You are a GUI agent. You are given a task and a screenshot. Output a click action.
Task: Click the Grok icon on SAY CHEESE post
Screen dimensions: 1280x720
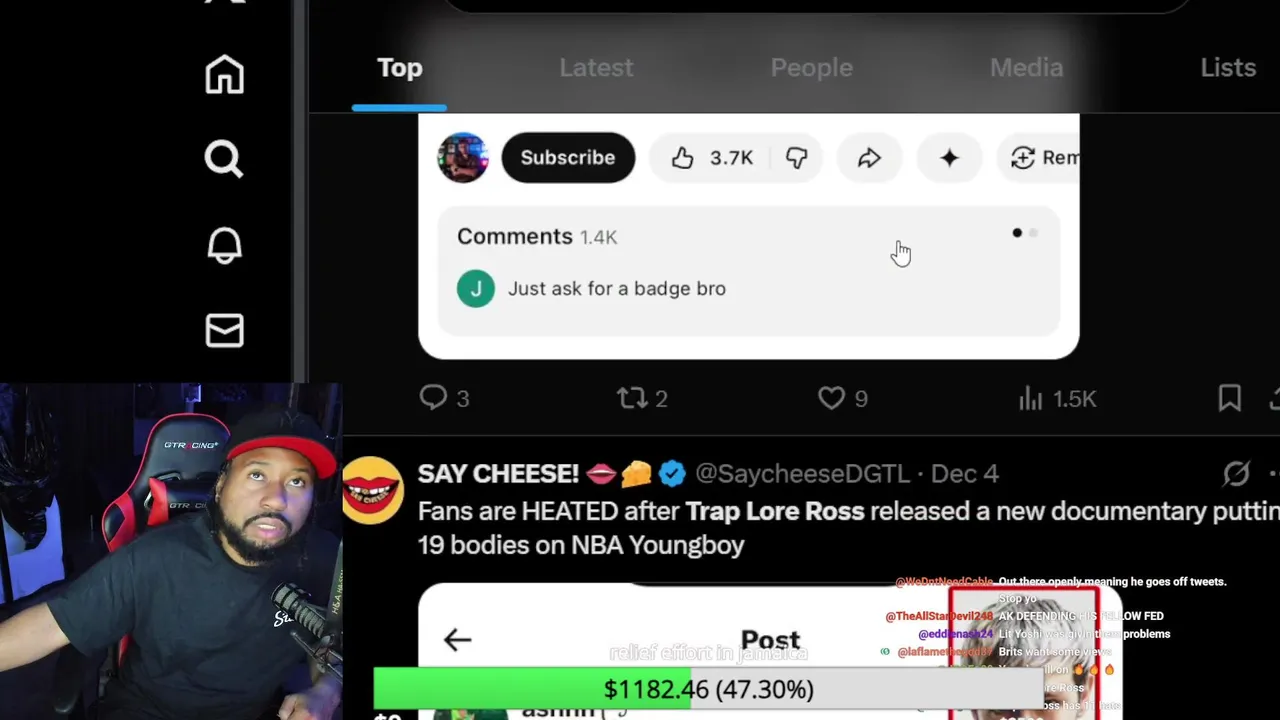[1237, 473]
